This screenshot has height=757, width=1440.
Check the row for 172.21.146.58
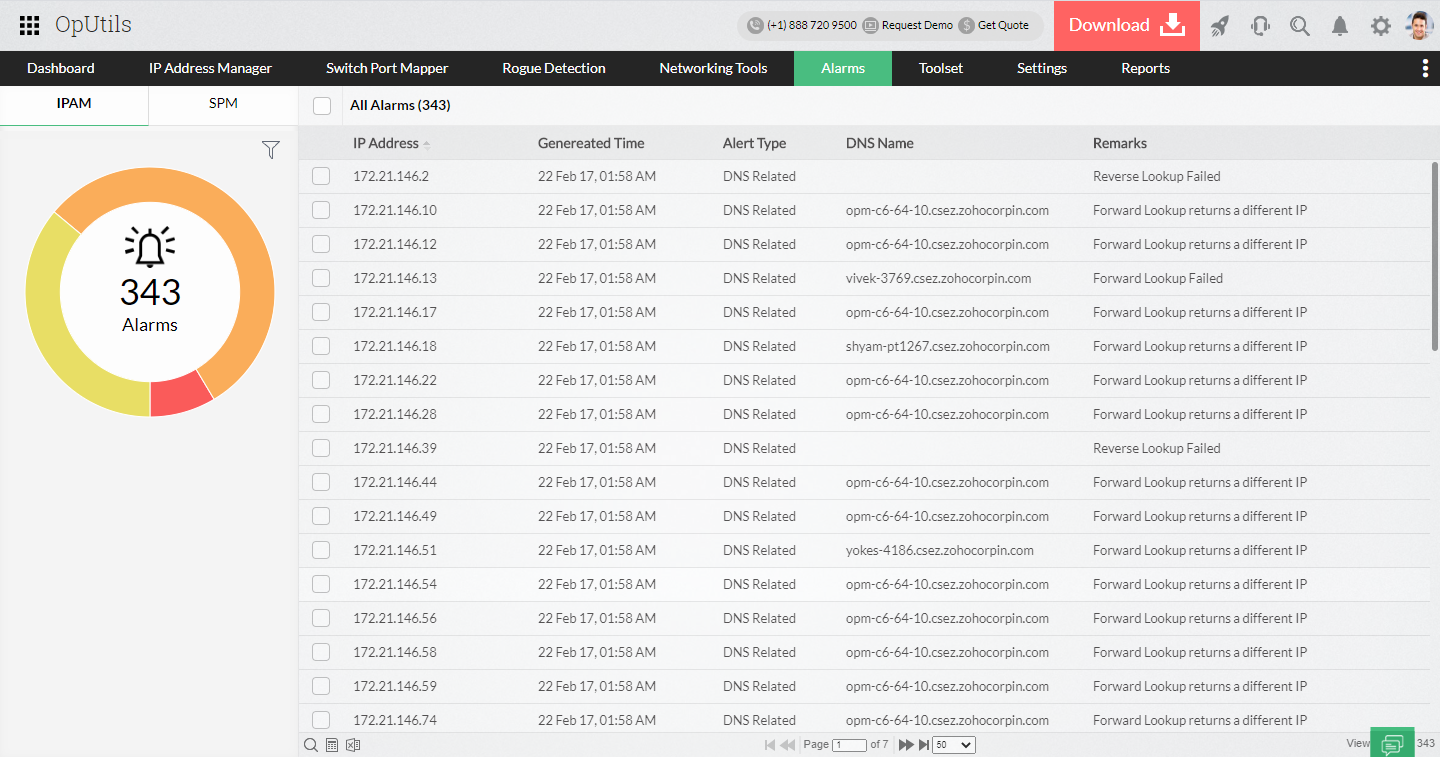[321, 652]
